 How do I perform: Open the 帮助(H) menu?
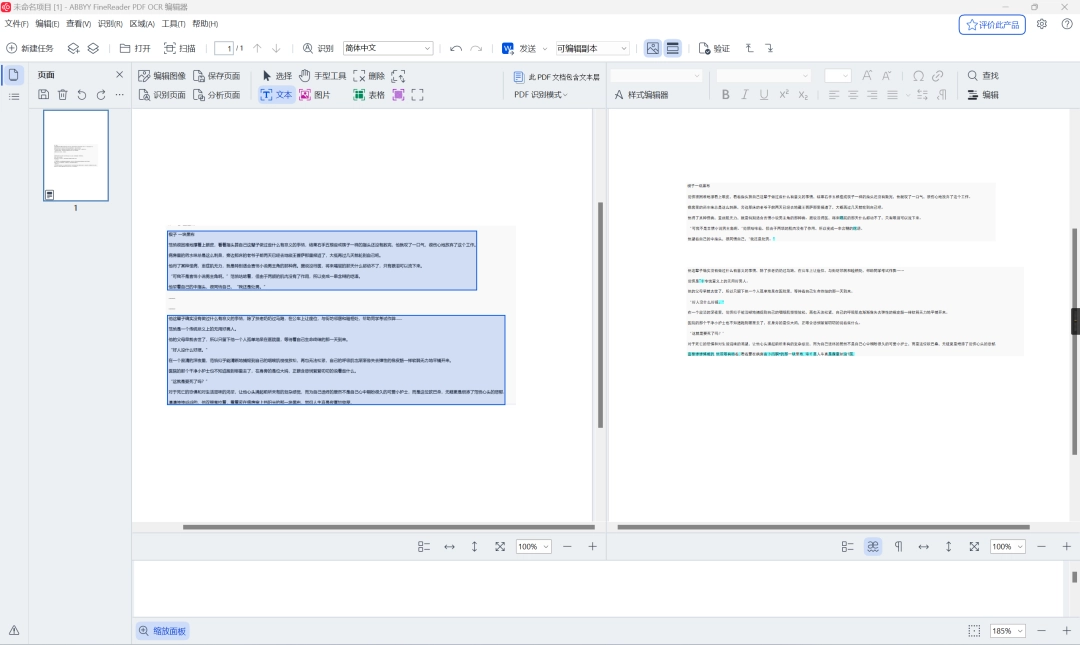pos(205,23)
